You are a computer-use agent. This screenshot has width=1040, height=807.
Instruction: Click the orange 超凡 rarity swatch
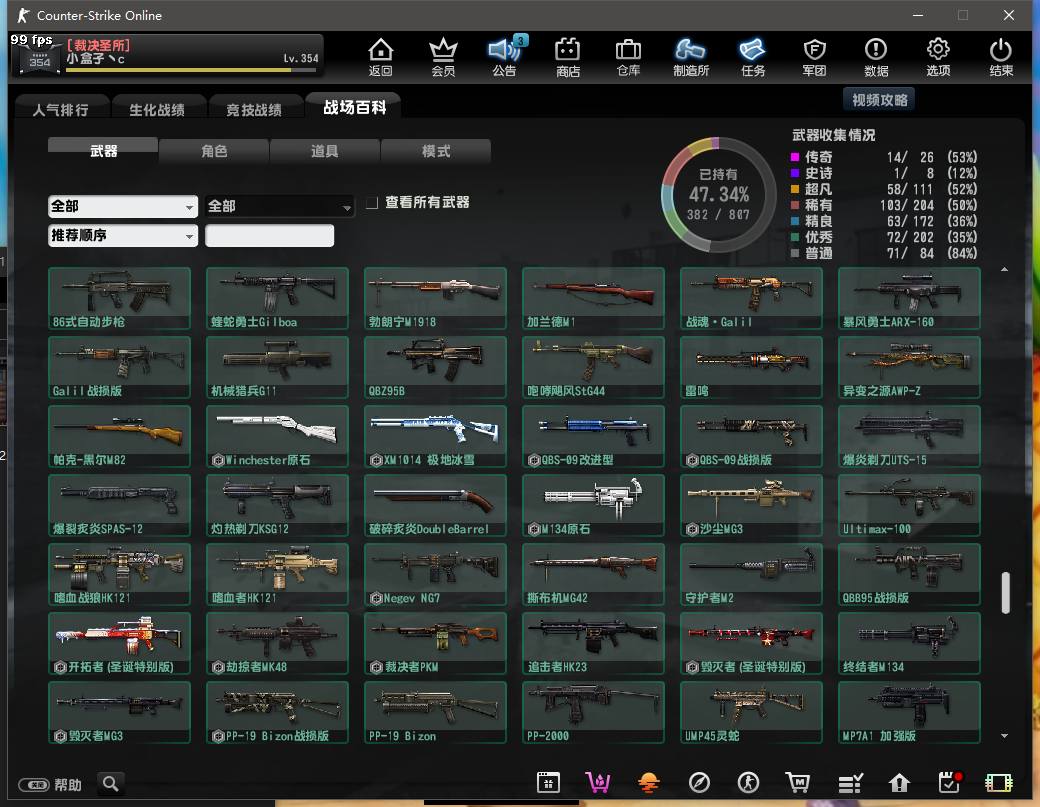pos(795,189)
